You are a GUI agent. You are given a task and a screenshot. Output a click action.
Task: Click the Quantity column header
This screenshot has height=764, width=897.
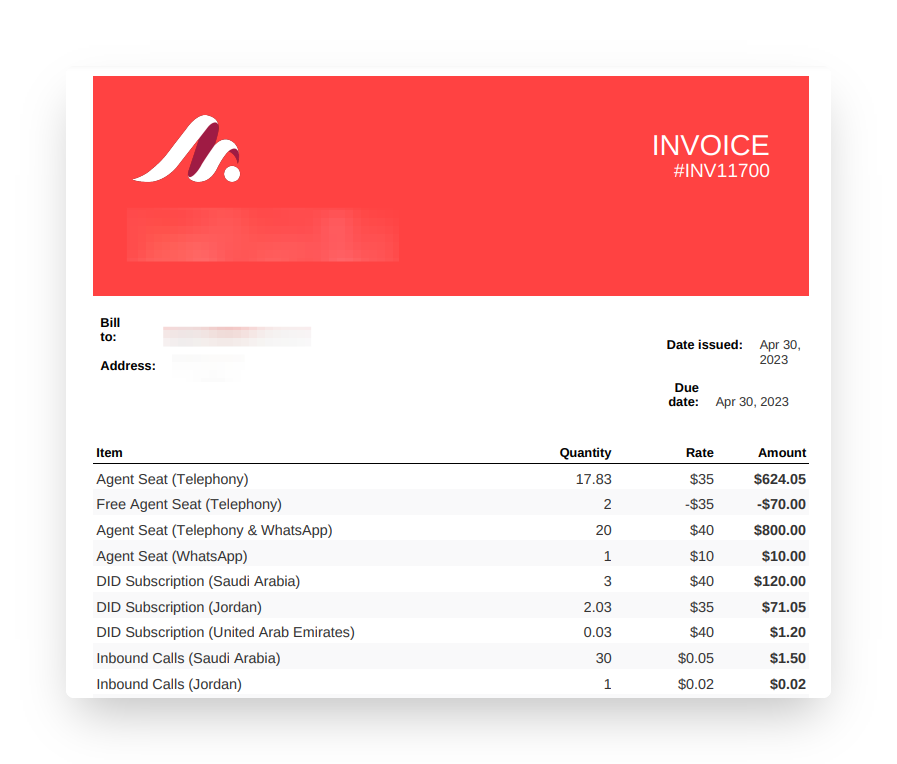585,452
